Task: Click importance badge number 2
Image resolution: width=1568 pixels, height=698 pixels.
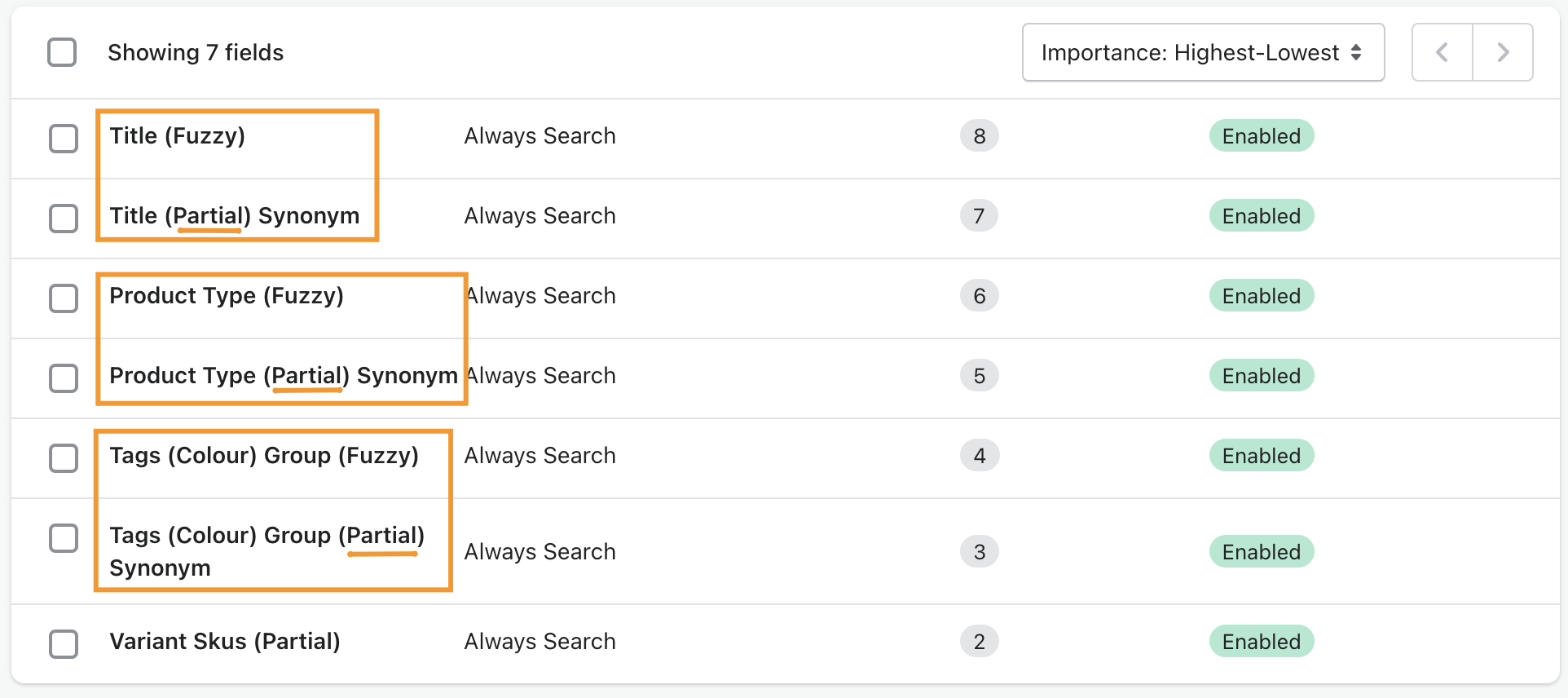Action: pyautogui.click(x=979, y=642)
